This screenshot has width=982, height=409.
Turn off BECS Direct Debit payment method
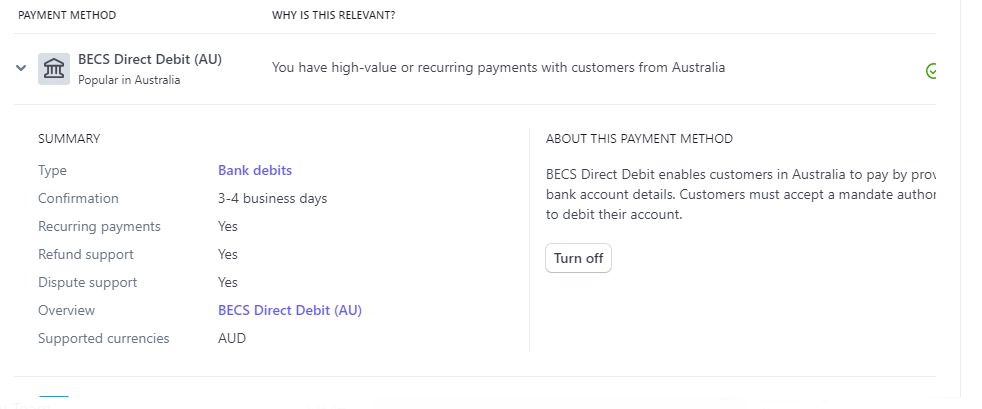coord(578,258)
